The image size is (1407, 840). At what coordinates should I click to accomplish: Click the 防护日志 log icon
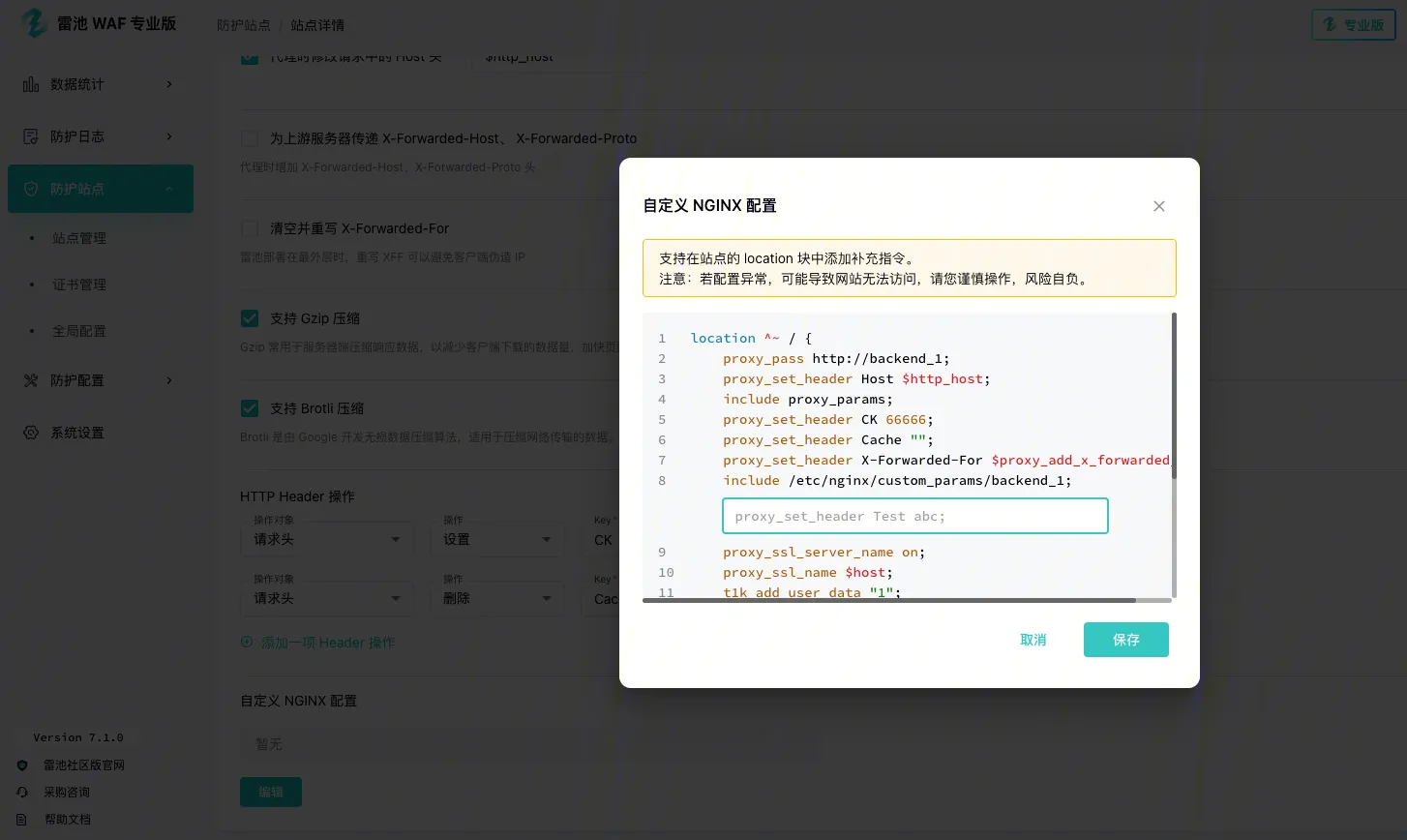(31, 136)
